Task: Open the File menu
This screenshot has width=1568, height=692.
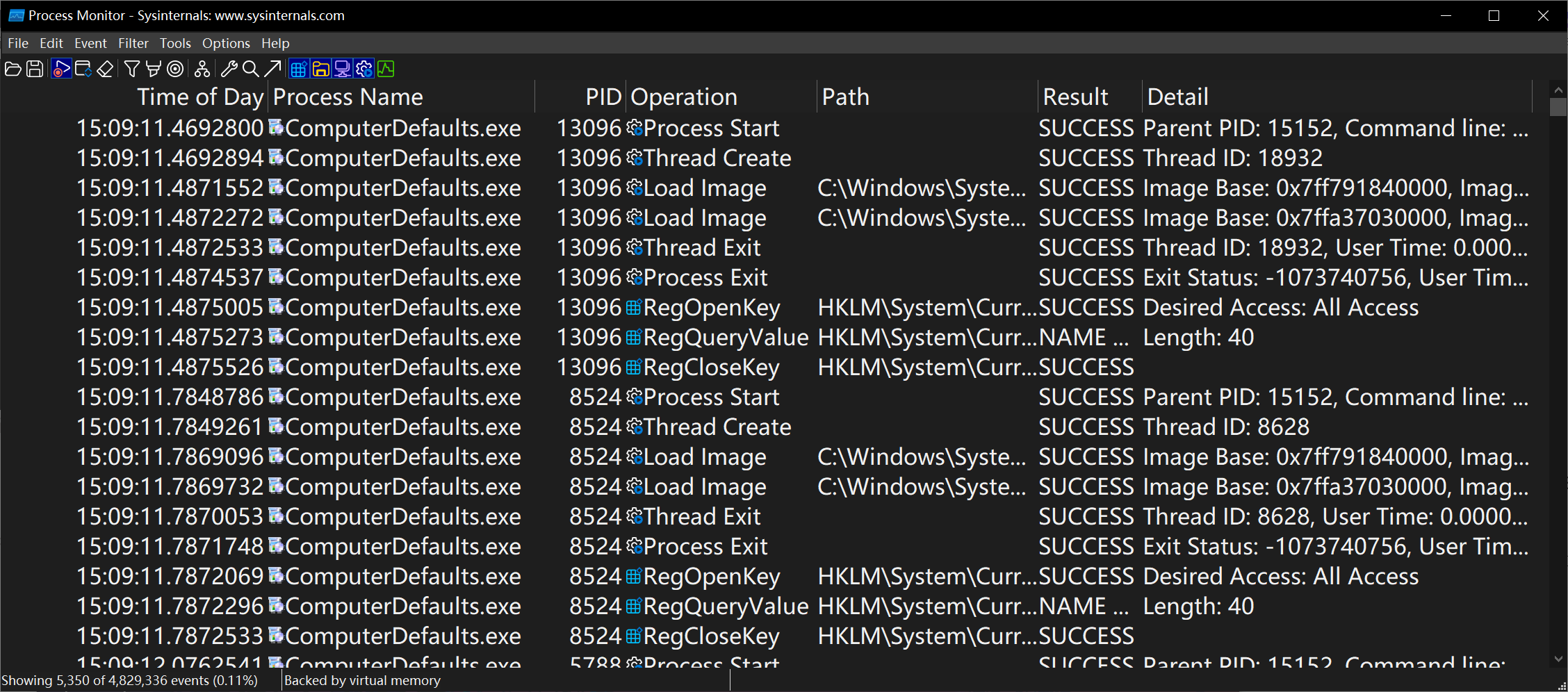Action: point(18,43)
